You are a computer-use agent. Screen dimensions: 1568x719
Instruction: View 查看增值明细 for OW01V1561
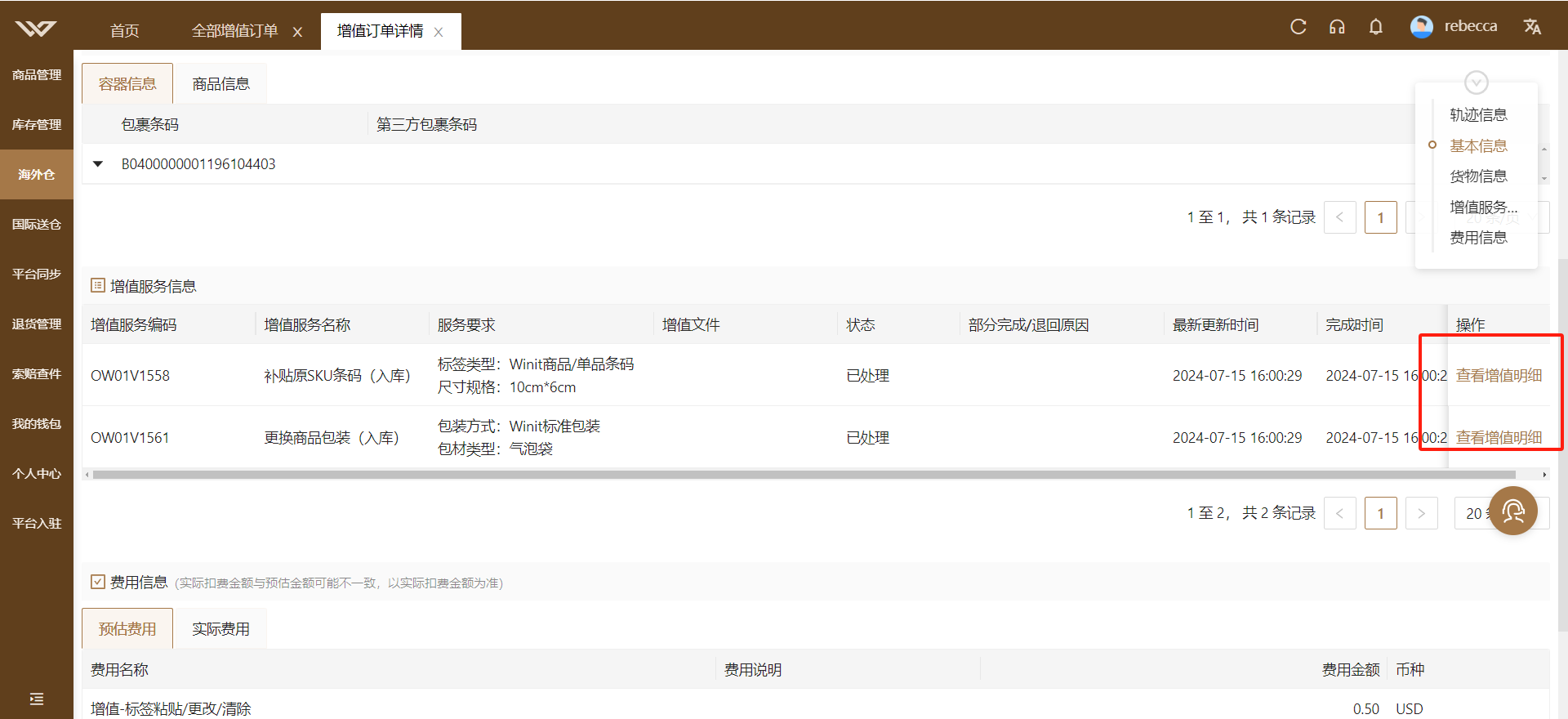(x=1499, y=438)
